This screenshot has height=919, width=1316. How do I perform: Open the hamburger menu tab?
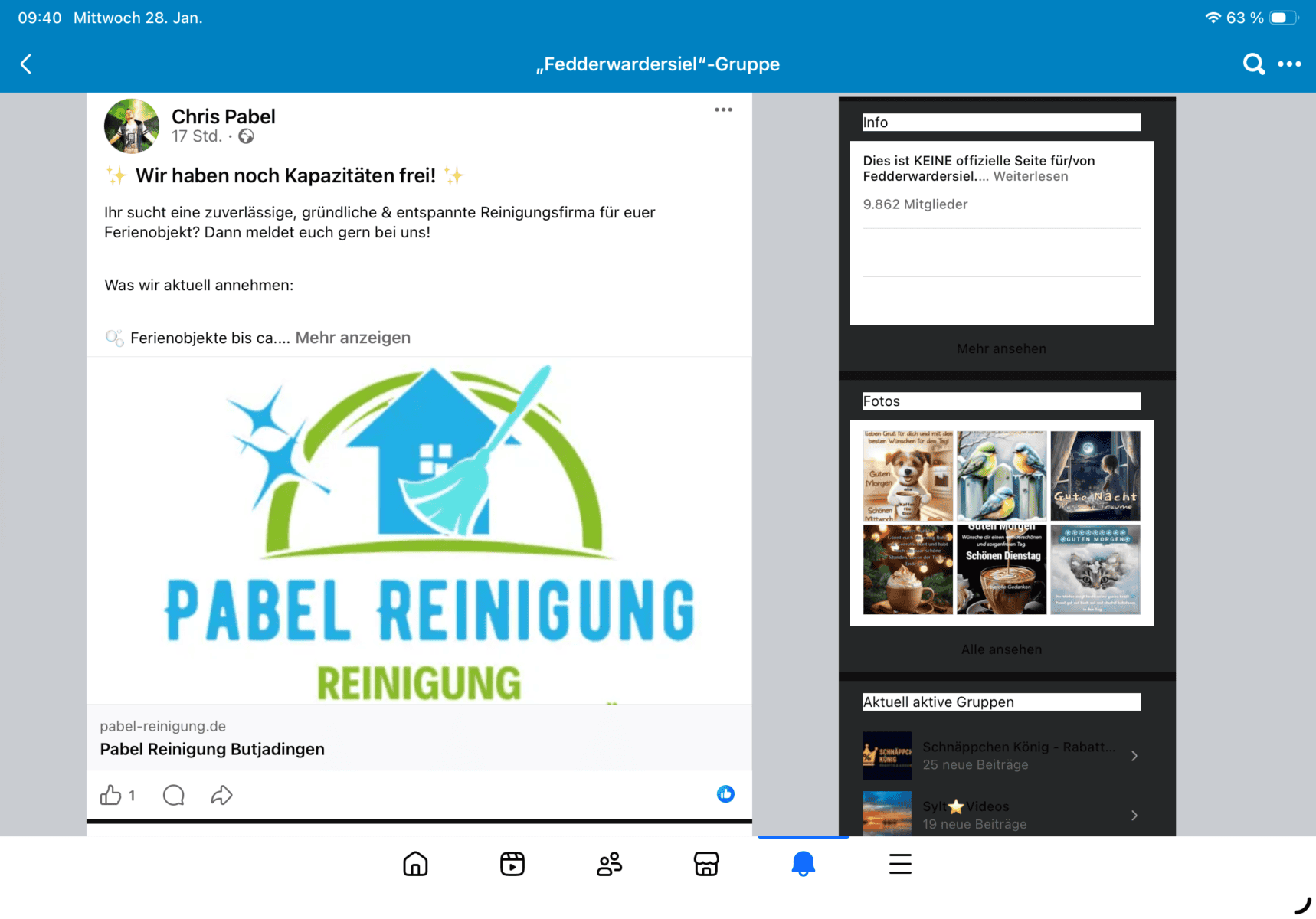900,864
